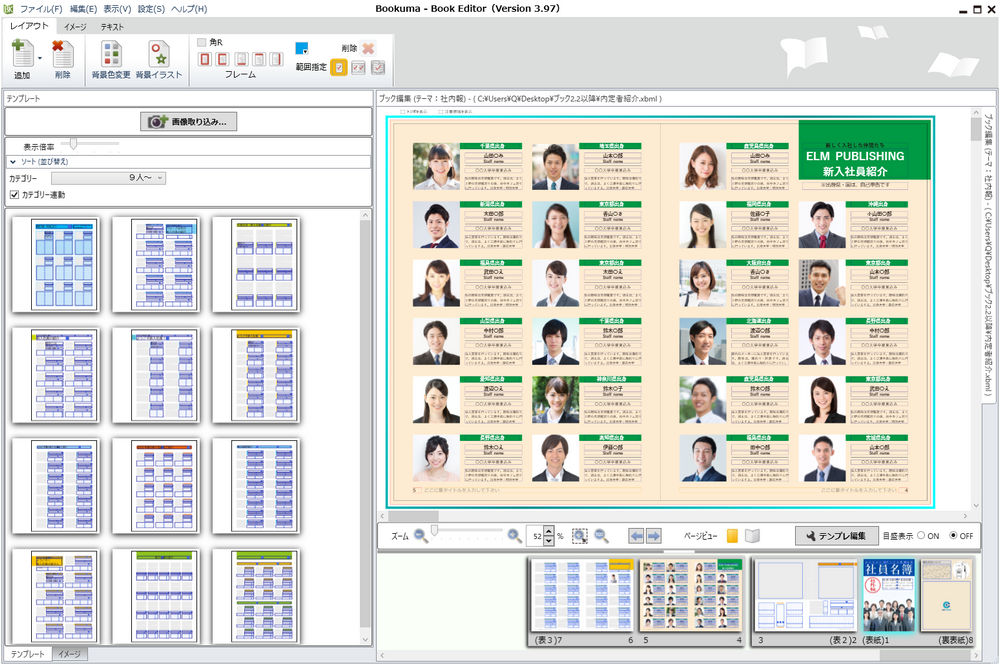
Task: Select the 社員名簿 cover thumbnail at bottom
Action: tap(888, 594)
